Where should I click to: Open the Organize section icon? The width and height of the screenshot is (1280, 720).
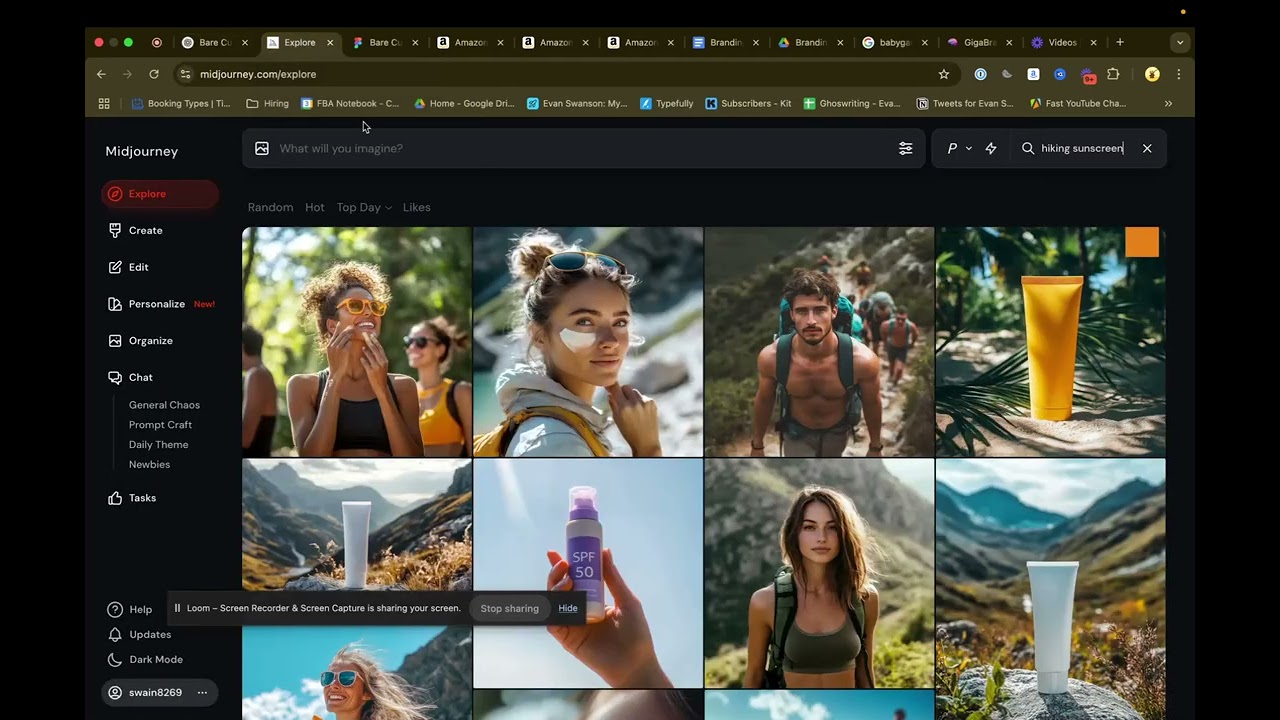point(115,341)
